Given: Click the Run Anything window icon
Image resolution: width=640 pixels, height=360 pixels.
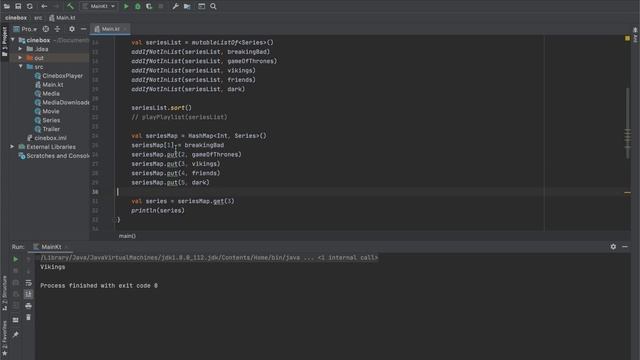Looking at the screenshot, I should tap(202, 6).
